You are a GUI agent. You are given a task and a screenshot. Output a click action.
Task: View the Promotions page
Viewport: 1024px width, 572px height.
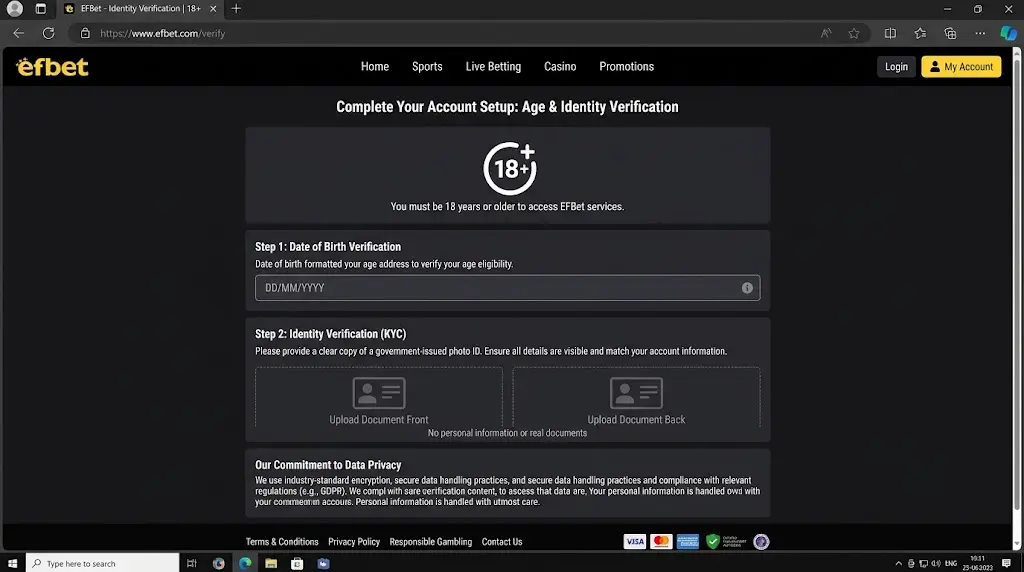(626, 67)
